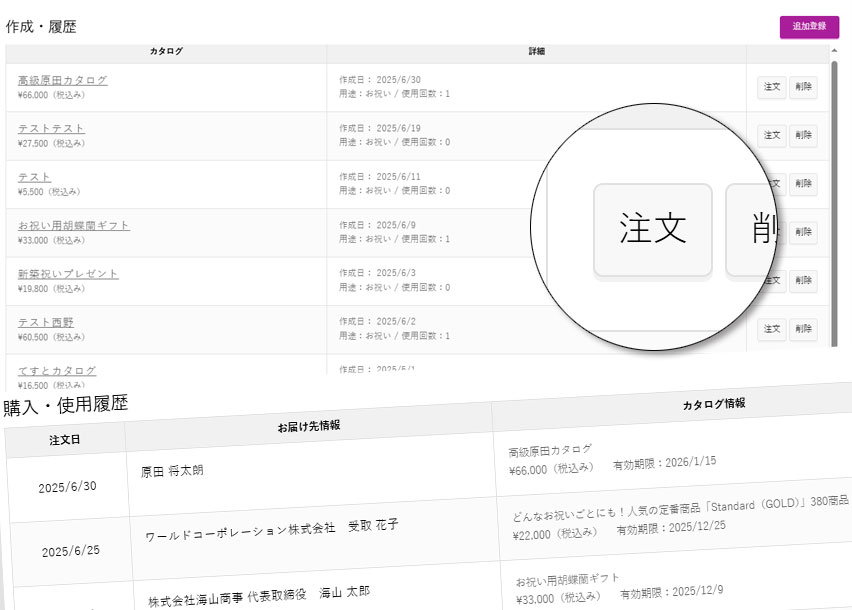
Task: Delete the ¥5,500 テスト catalog row
Action: pos(802,184)
